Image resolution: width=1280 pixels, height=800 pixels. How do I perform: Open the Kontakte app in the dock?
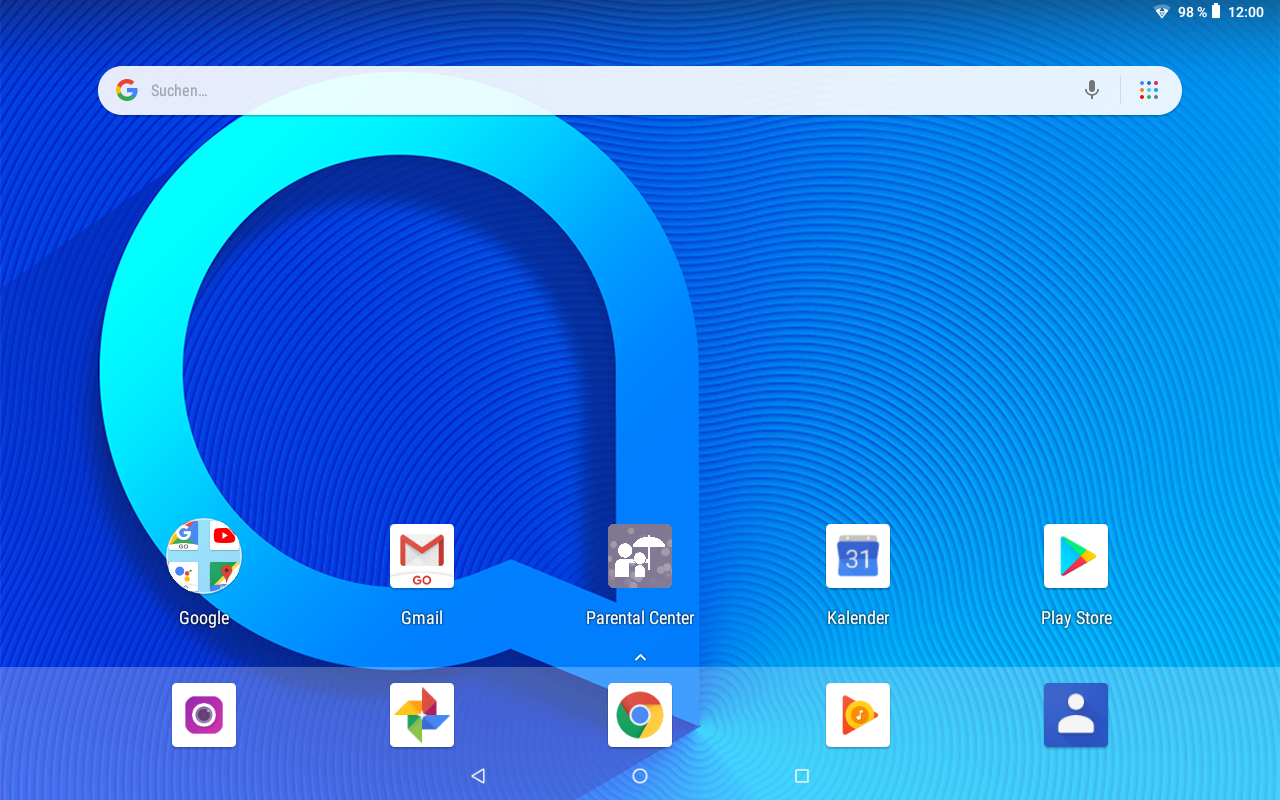click(1076, 715)
